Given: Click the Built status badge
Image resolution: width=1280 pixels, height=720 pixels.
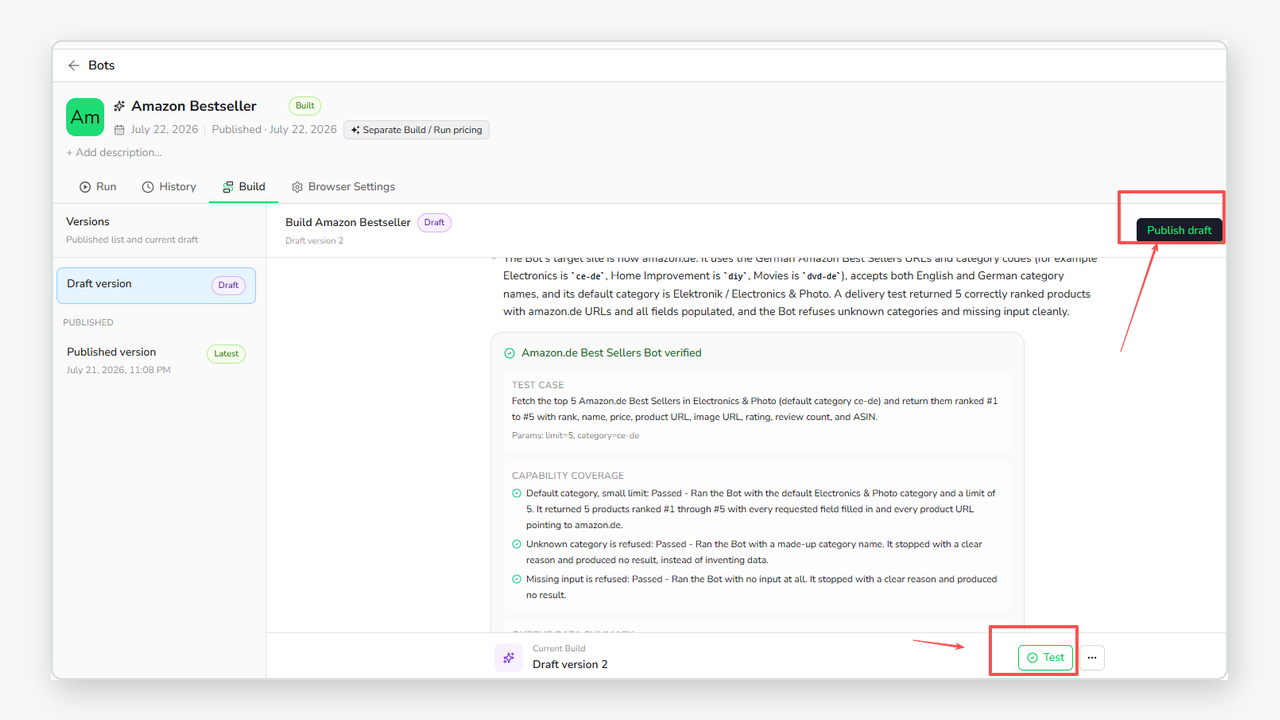Looking at the screenshot, I should point(305,105).
